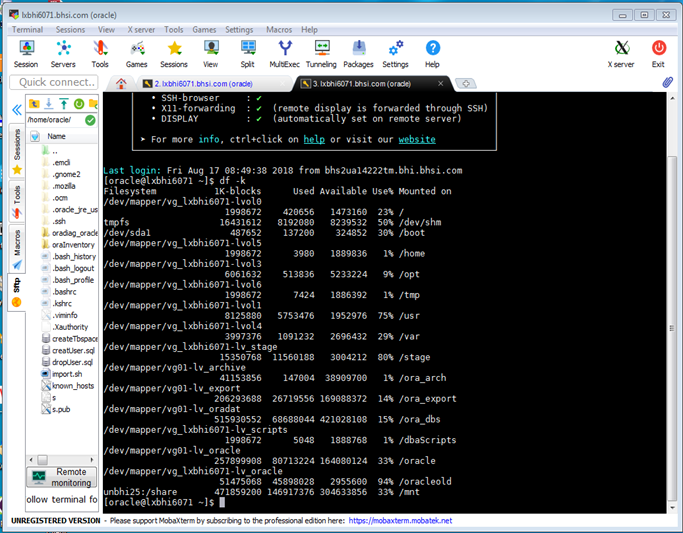This screenshot has width=683, height=533.
Task: Collapse the sidebar with the double chevron
Action: (17, 111)
